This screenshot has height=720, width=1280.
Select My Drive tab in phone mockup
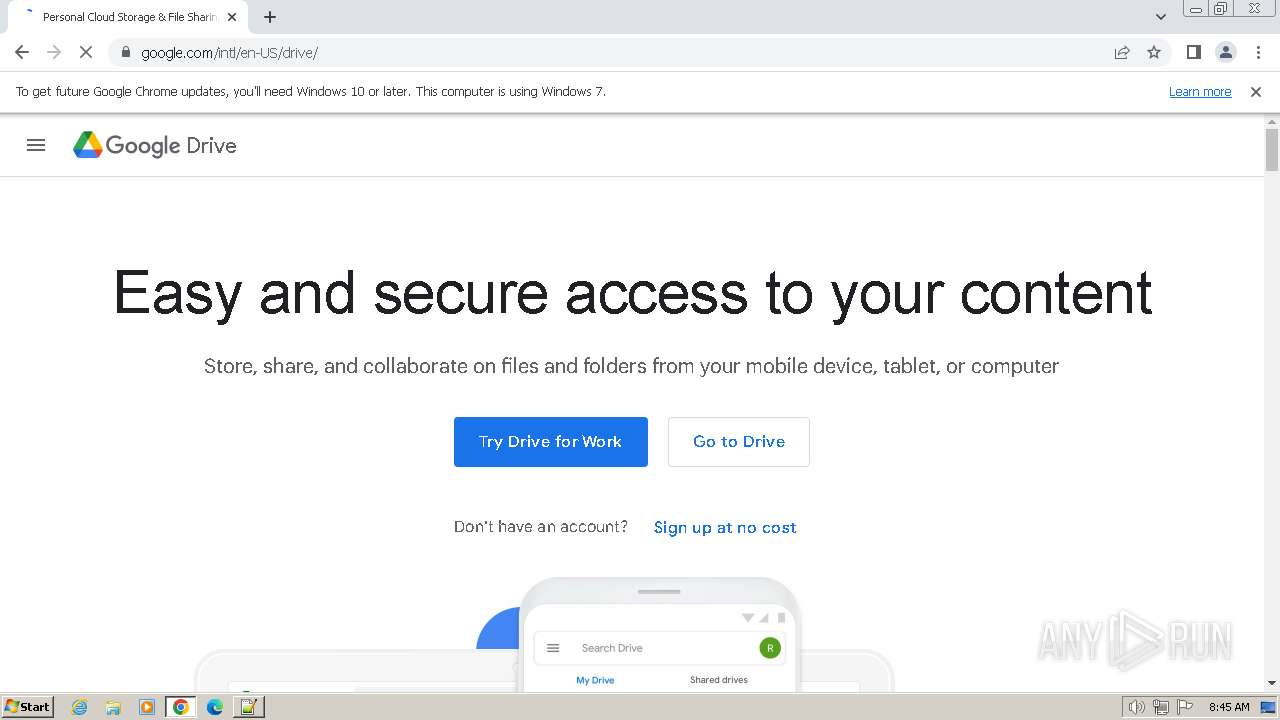pos(595,680)
